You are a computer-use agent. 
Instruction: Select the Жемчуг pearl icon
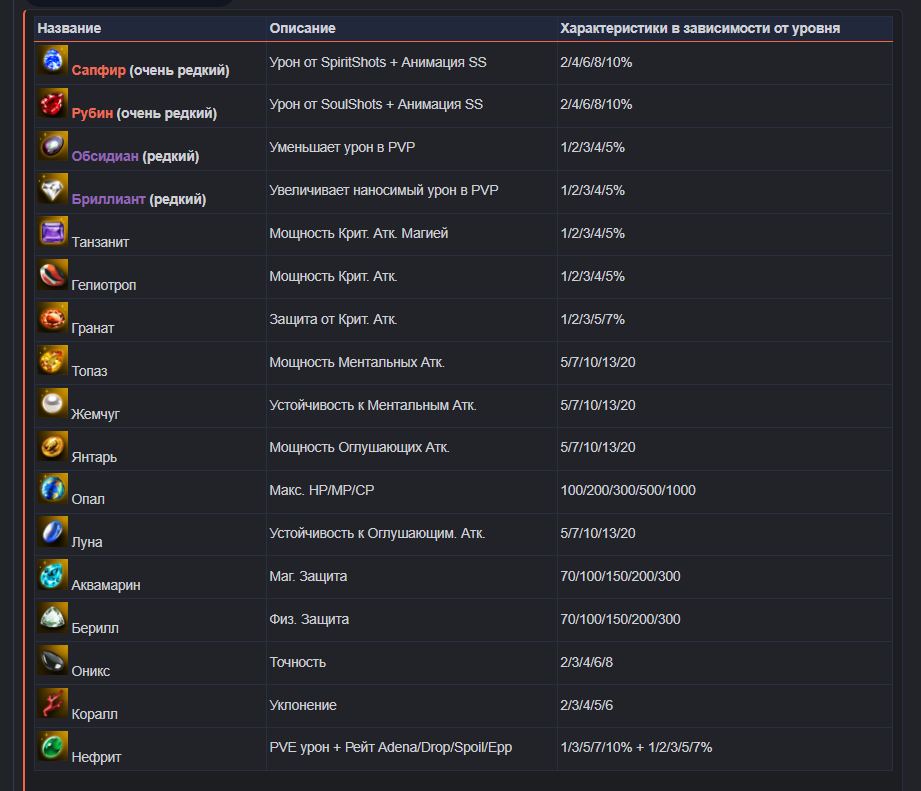point(52,404)
